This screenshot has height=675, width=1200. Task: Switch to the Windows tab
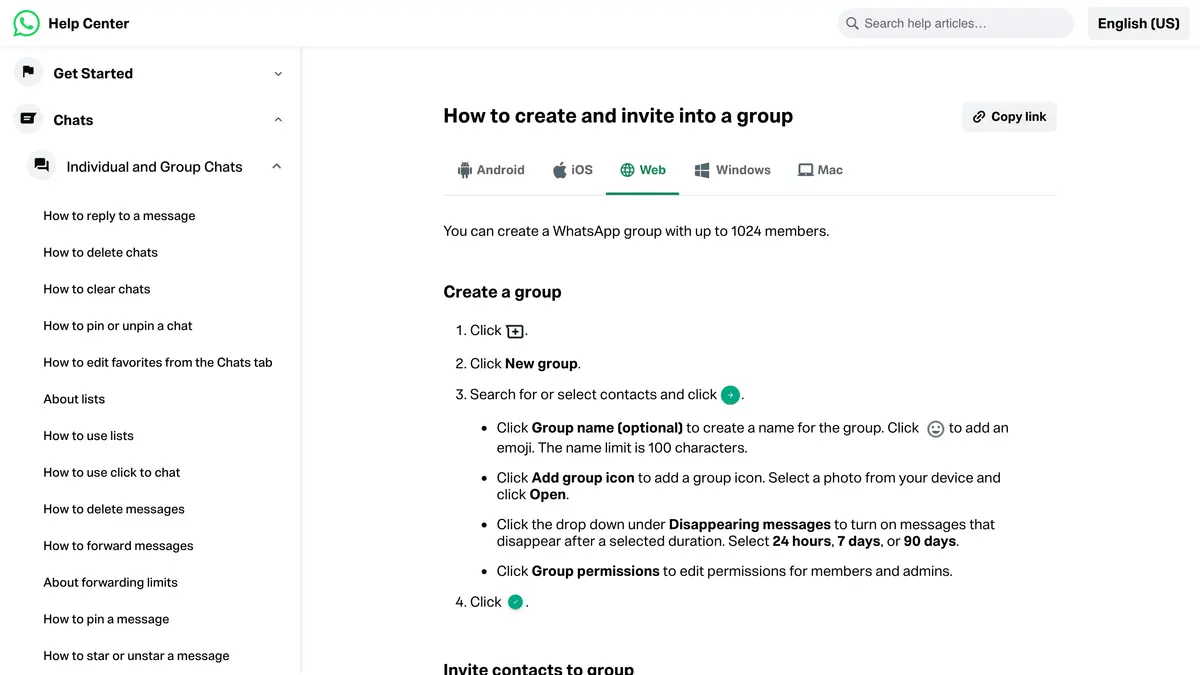pyautogui.click(x=732, y=170)
